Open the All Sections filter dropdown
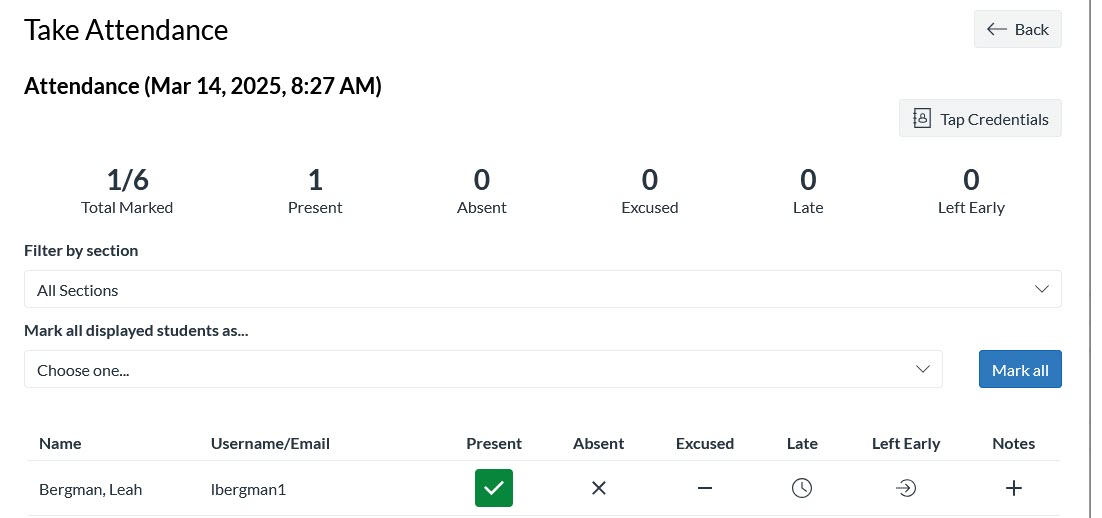1102x518 pixels. 542,290
